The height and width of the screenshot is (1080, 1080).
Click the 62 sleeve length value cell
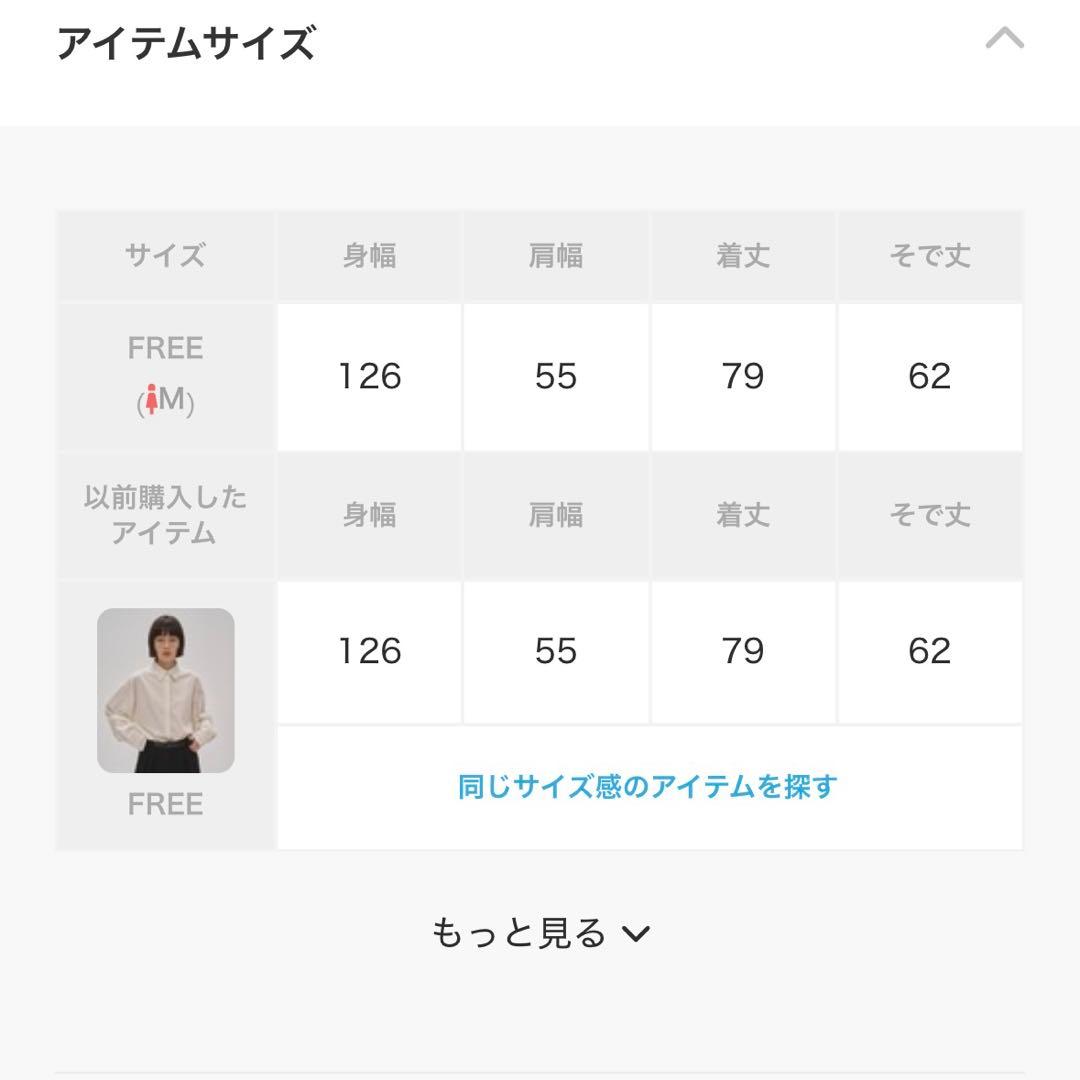coord(930,377)
